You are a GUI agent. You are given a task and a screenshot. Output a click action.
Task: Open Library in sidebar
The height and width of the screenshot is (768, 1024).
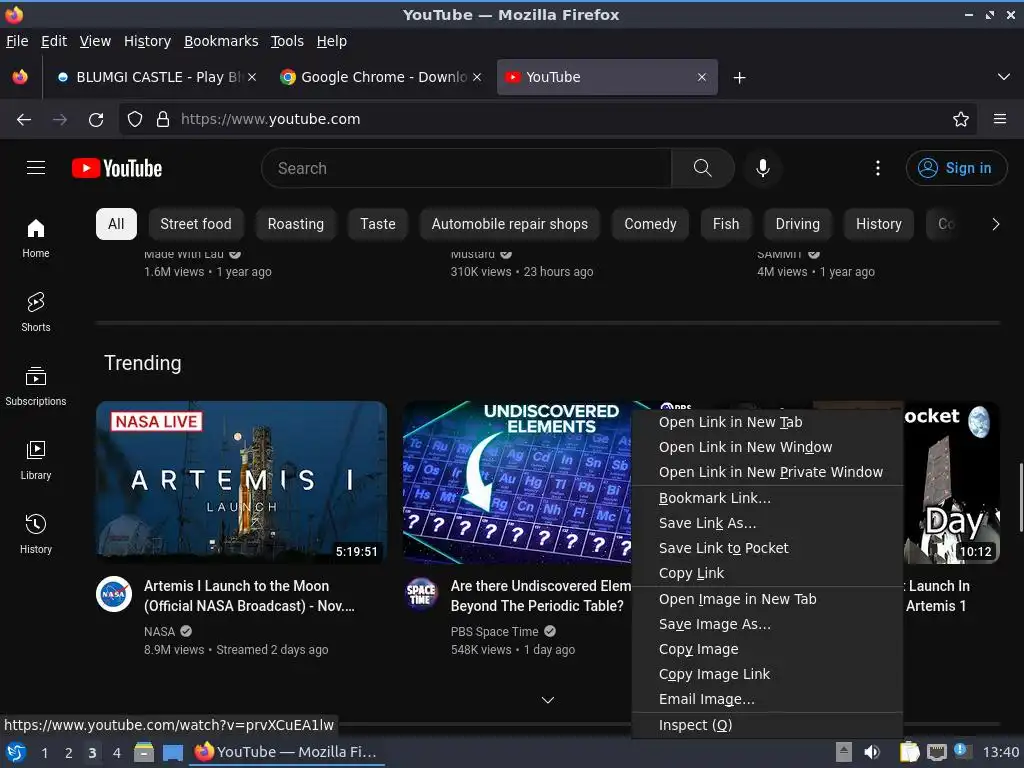[35, 460]
